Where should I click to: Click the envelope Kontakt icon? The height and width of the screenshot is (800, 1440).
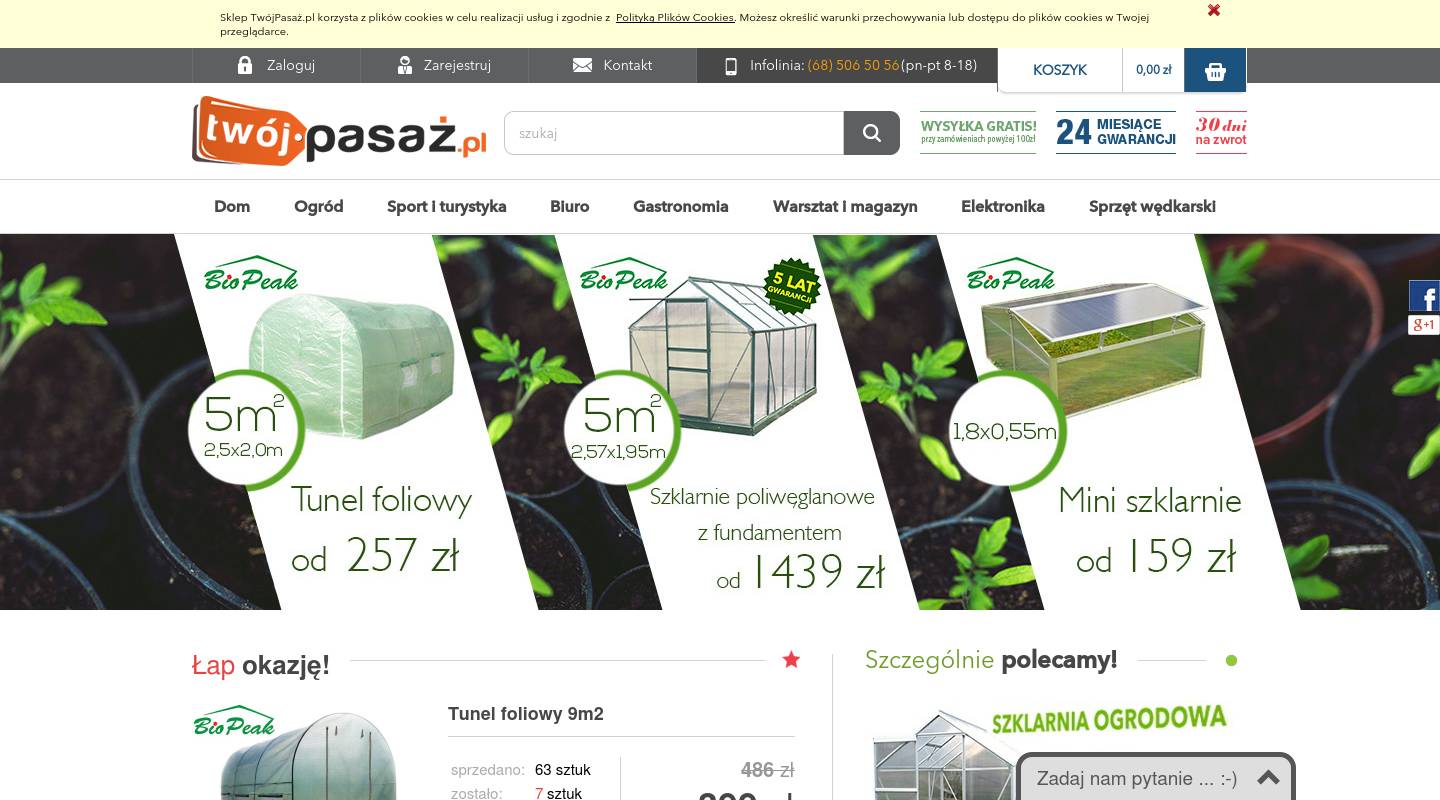pyautogui.click(x=582, y=65)
